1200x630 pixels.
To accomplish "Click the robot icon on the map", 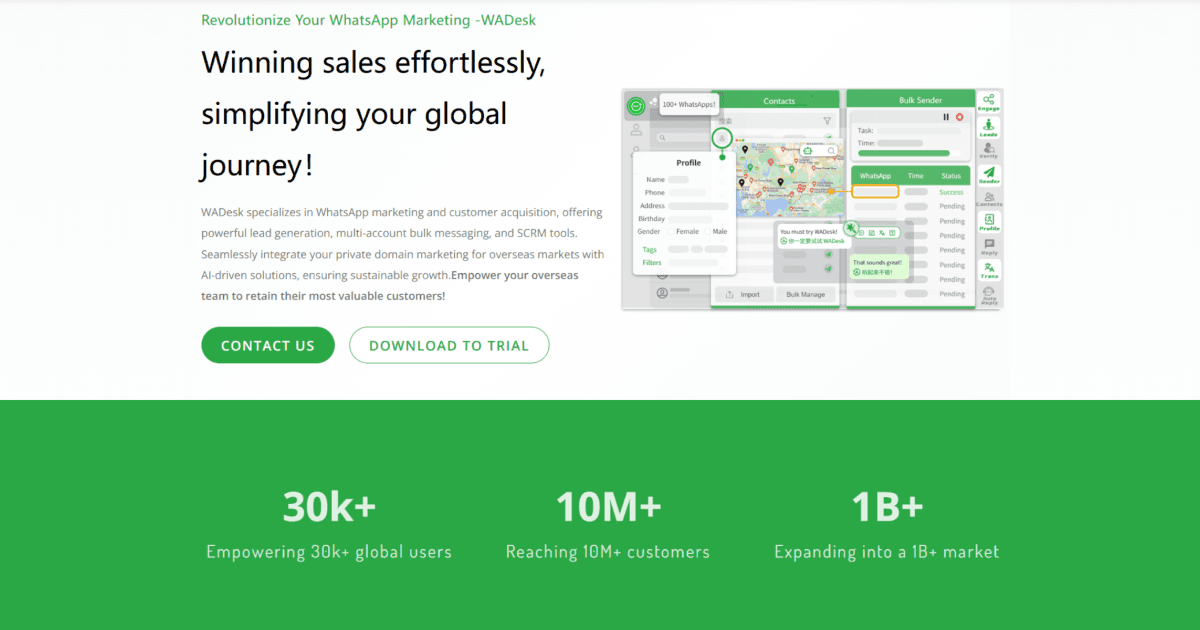I will coord(807,151).
